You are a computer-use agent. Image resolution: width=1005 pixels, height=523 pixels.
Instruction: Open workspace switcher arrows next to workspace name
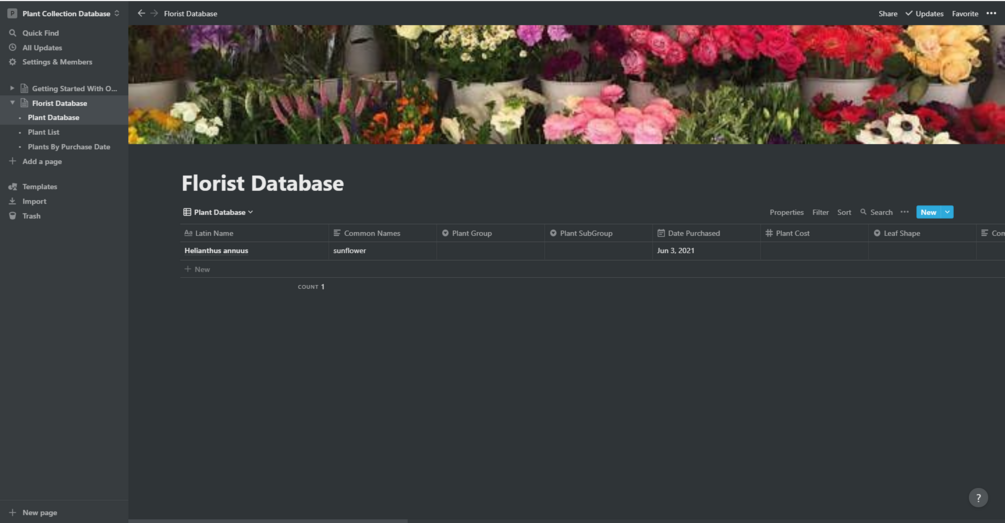click(x=117, y=13)
